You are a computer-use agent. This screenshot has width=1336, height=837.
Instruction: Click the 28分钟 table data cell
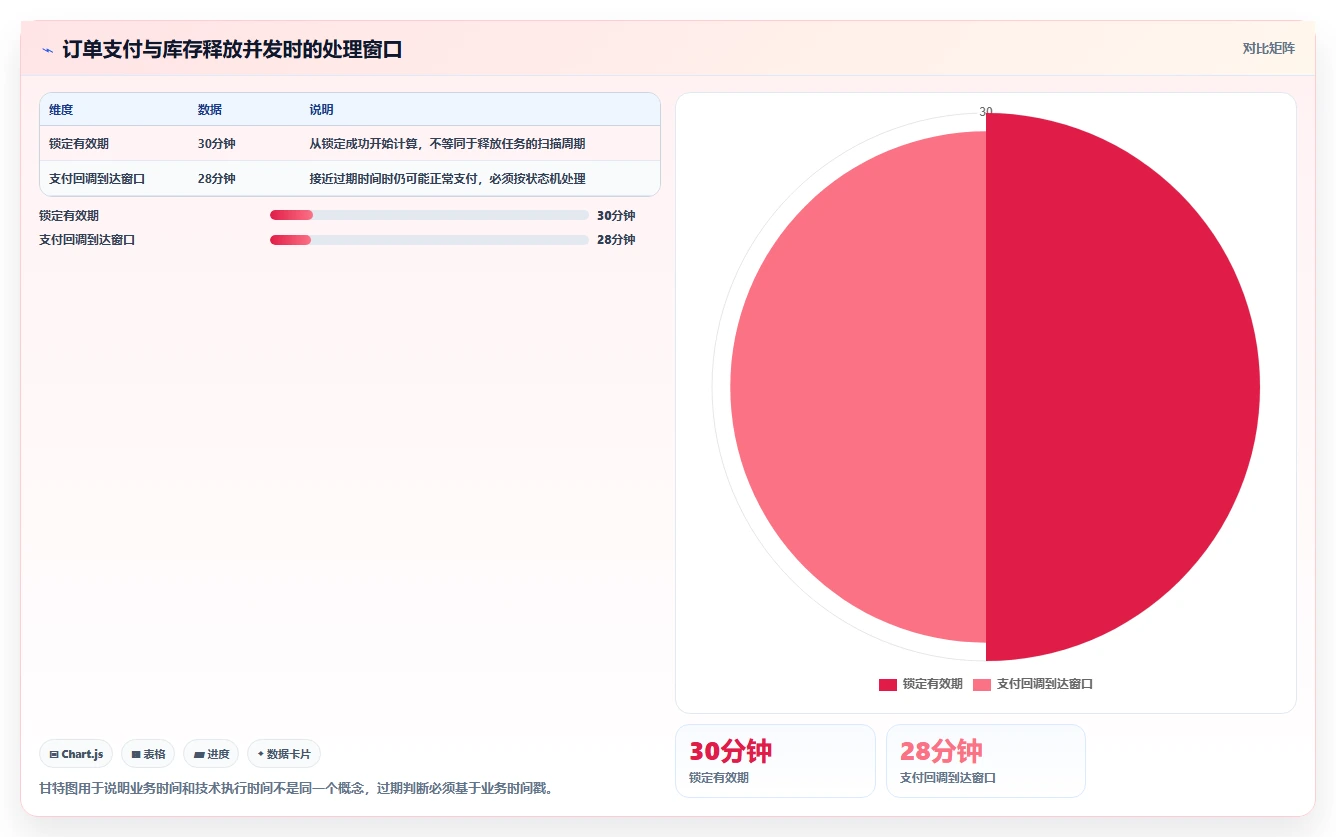pos(217,179)
